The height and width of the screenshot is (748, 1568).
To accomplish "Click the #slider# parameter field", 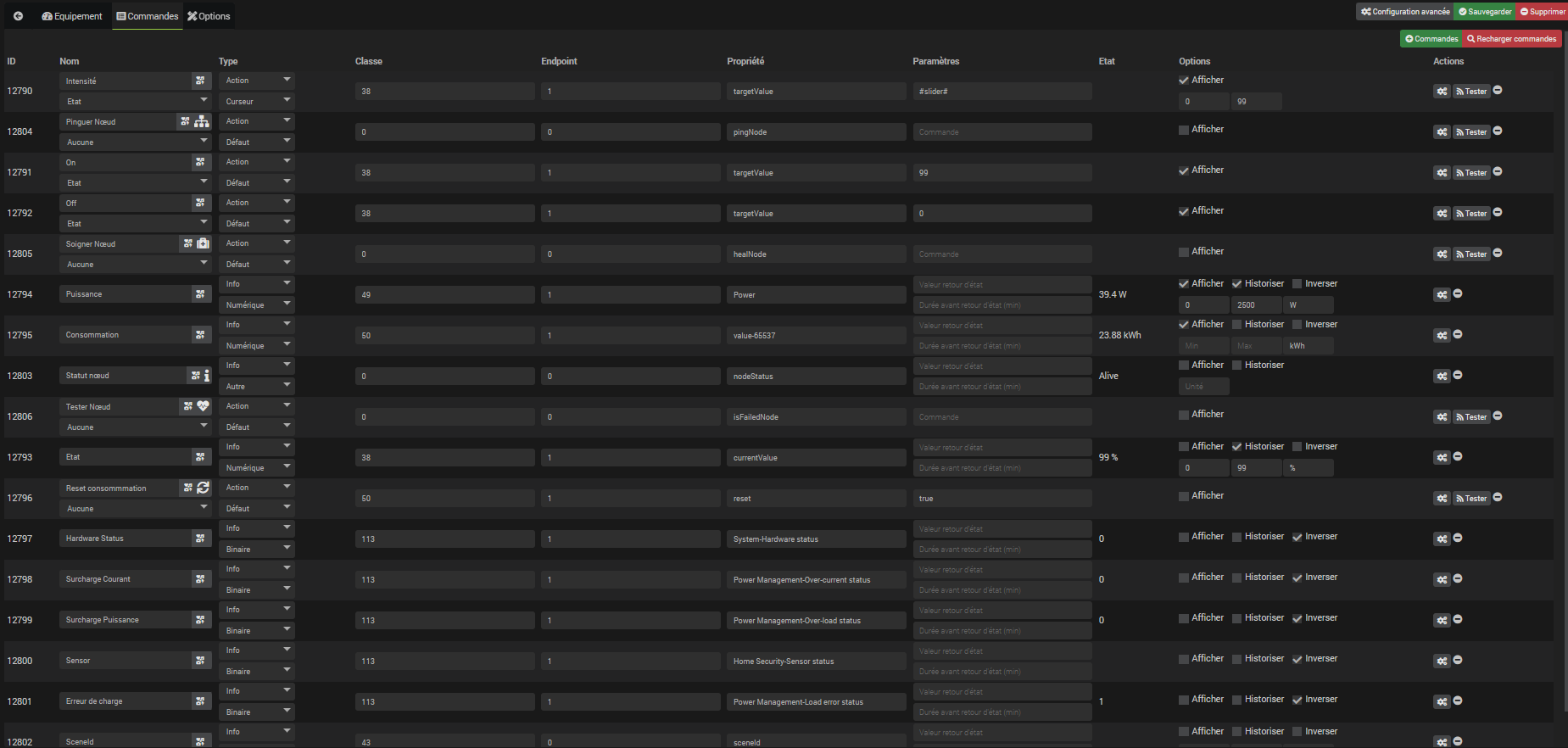I will pyautogui.click(x=1002, y=91).
